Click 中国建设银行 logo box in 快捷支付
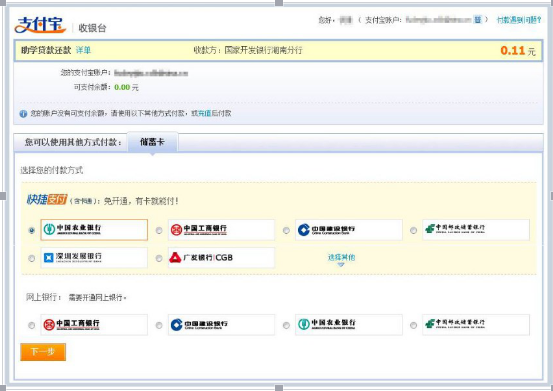This screenshot has height=391, width=553. pyautogui.click(x=348, y=230)
